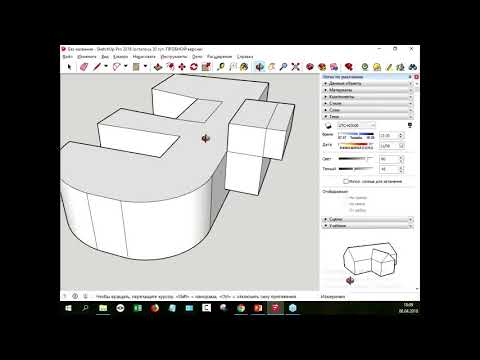The width and height of the screenshot is (480, 360).
Task: Choose the Zoom magnifier tool
Action: coord(283,67)
